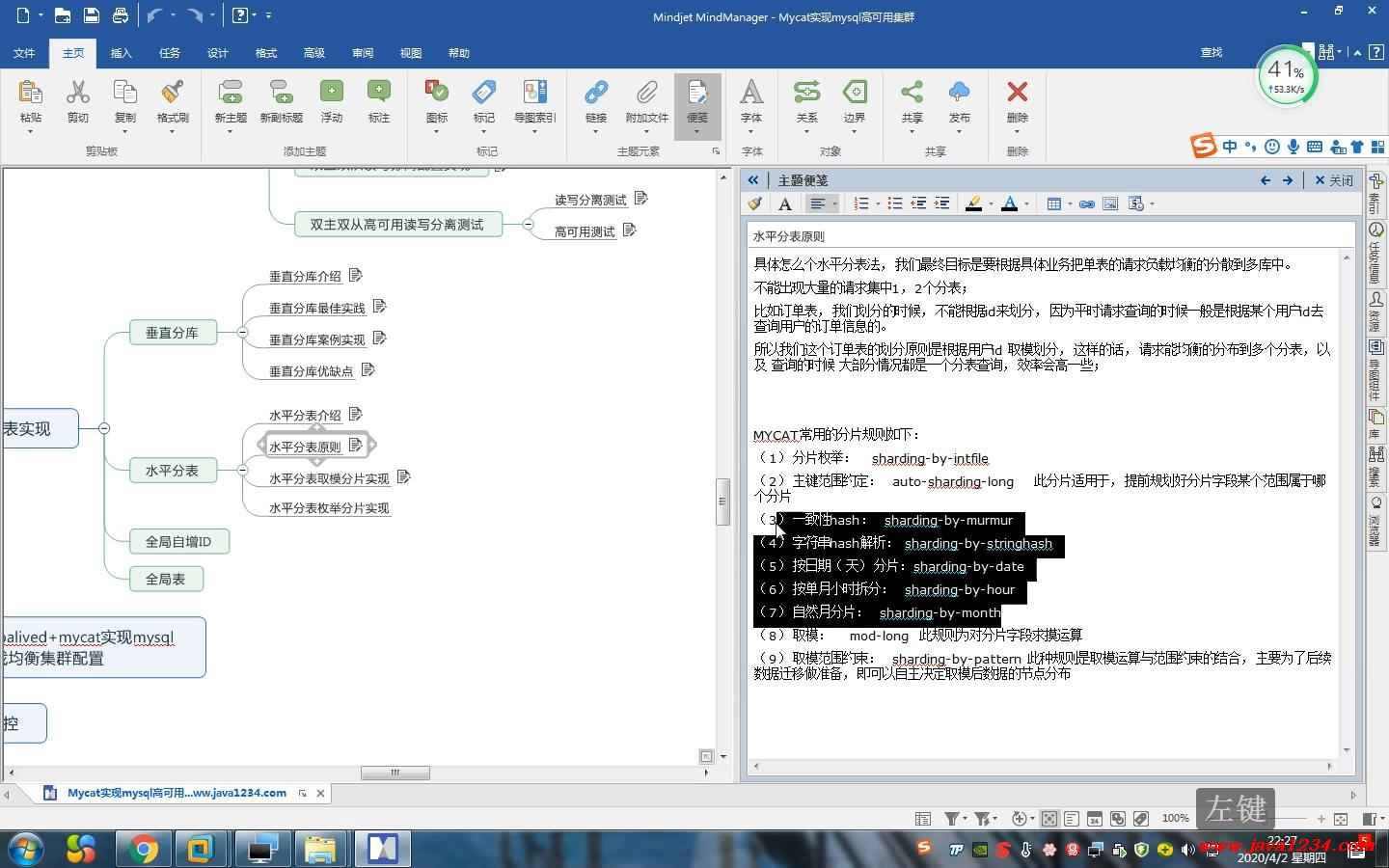The height and width of the screenshot is (868, 1389).
Task: Select the 全局自增ID topic
Action: pyautogui.click(x=178, y=542)
